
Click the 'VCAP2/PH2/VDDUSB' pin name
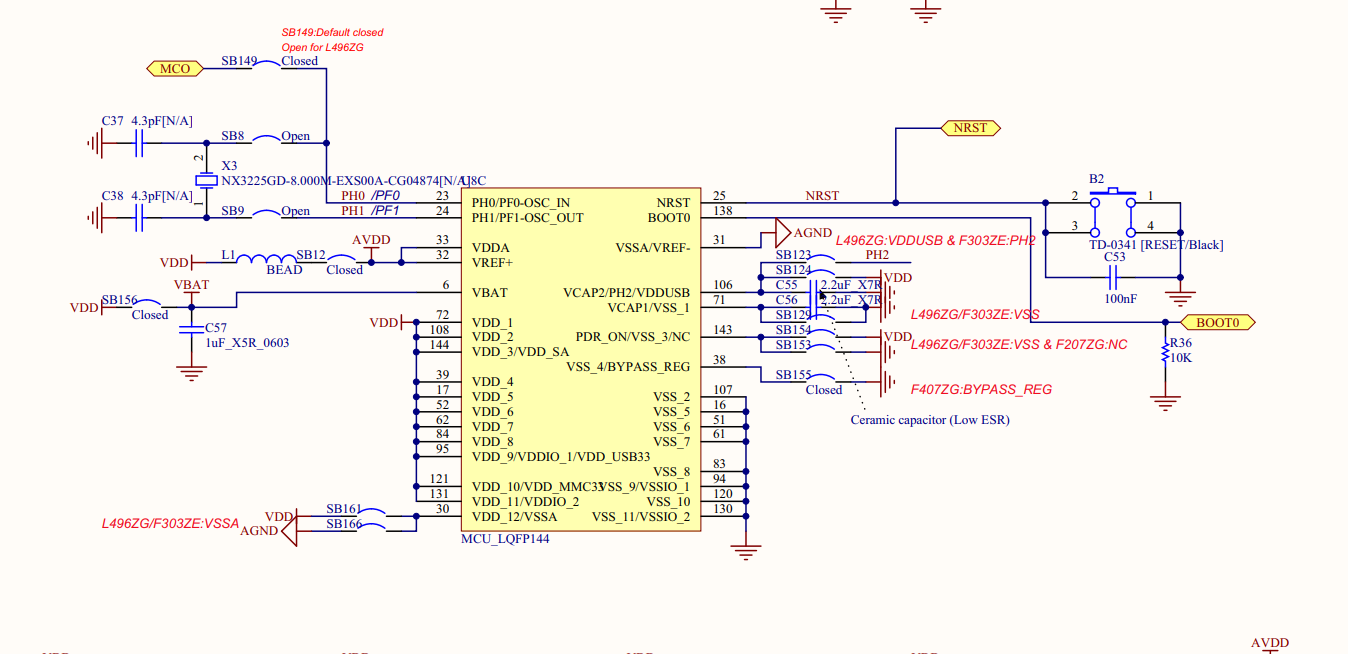coord(627,293)
